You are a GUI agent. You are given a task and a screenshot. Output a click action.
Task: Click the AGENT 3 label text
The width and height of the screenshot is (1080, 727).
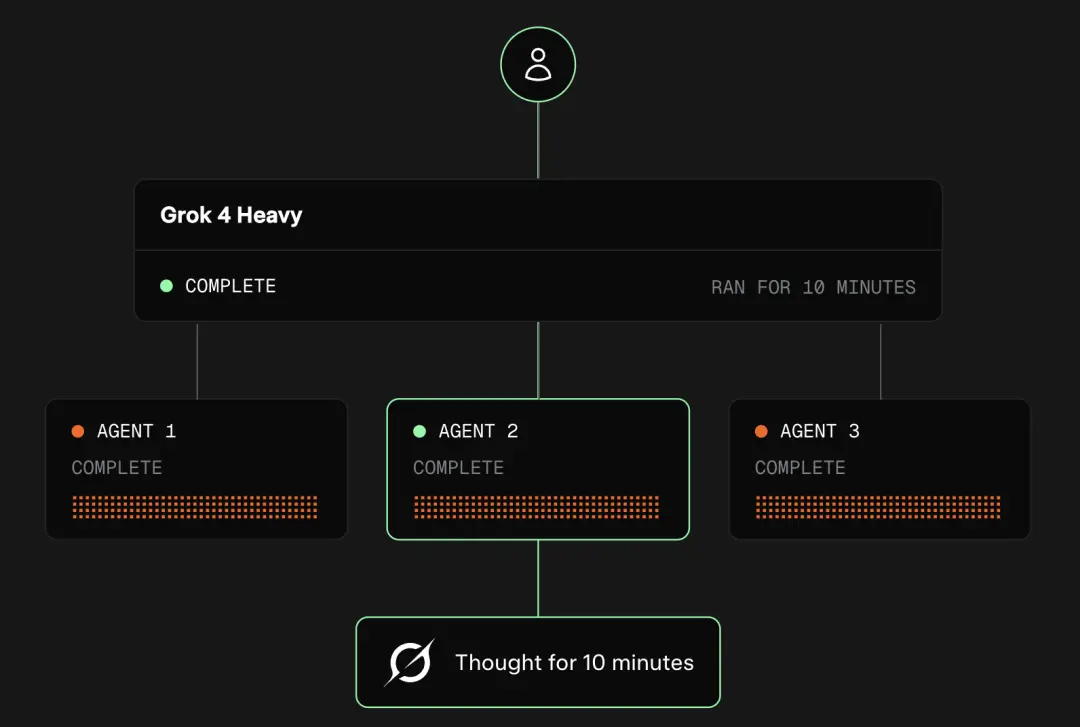point(820,431)
